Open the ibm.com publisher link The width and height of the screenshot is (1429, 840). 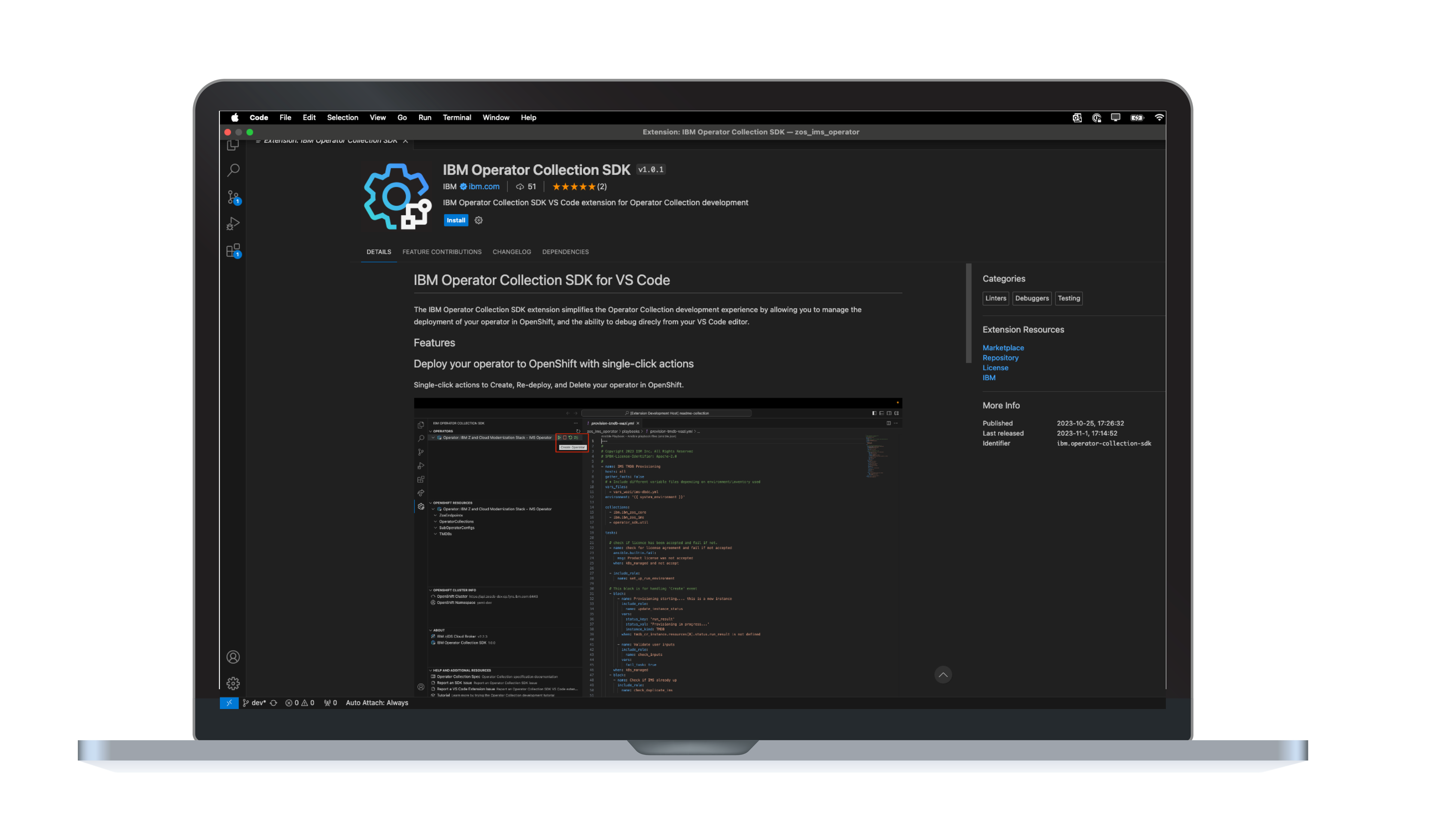coord(484,187)
